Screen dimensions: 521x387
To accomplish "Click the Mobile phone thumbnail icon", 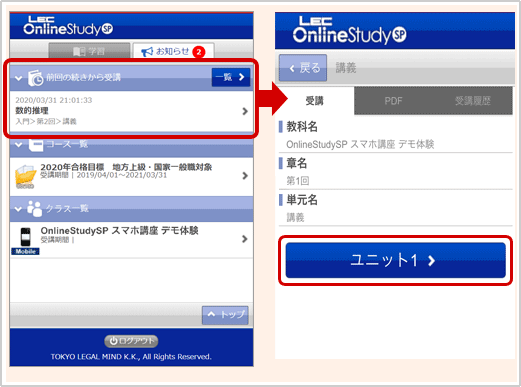I will (25, 241).
